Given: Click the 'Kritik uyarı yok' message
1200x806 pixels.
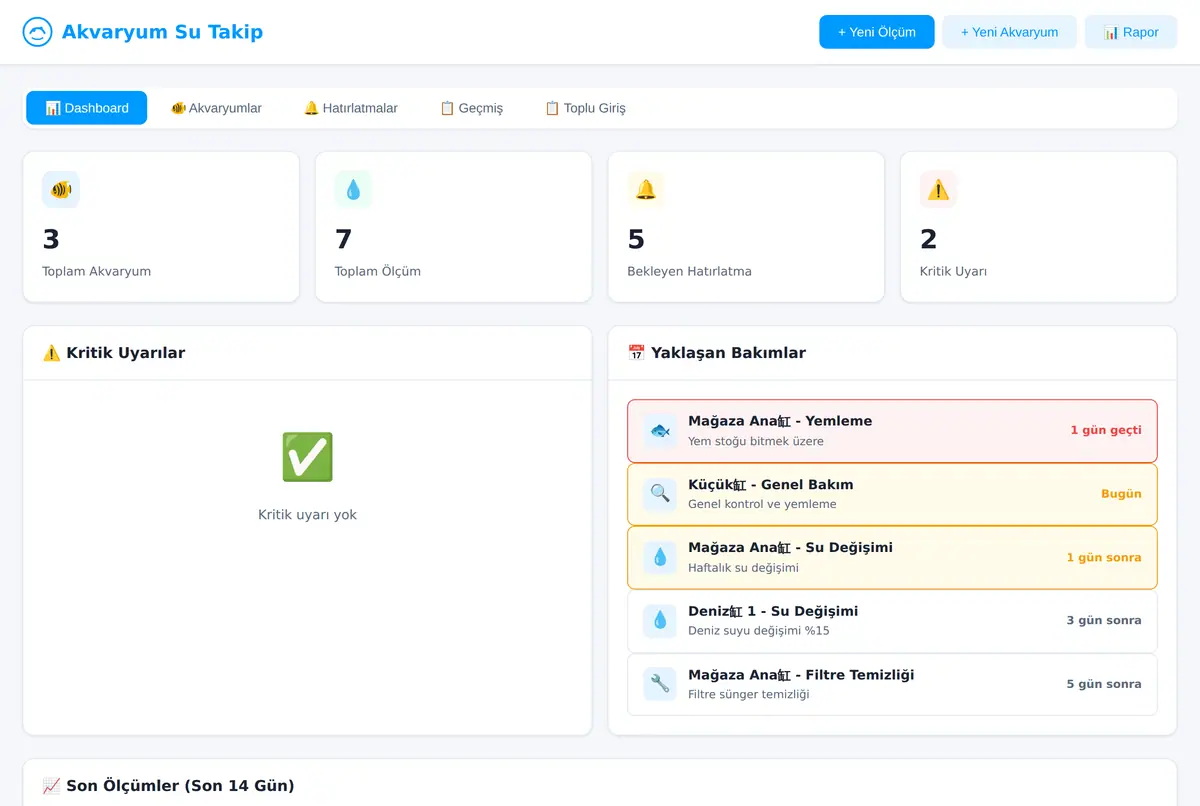Looking at the screenshot, I should click(307, 515).
